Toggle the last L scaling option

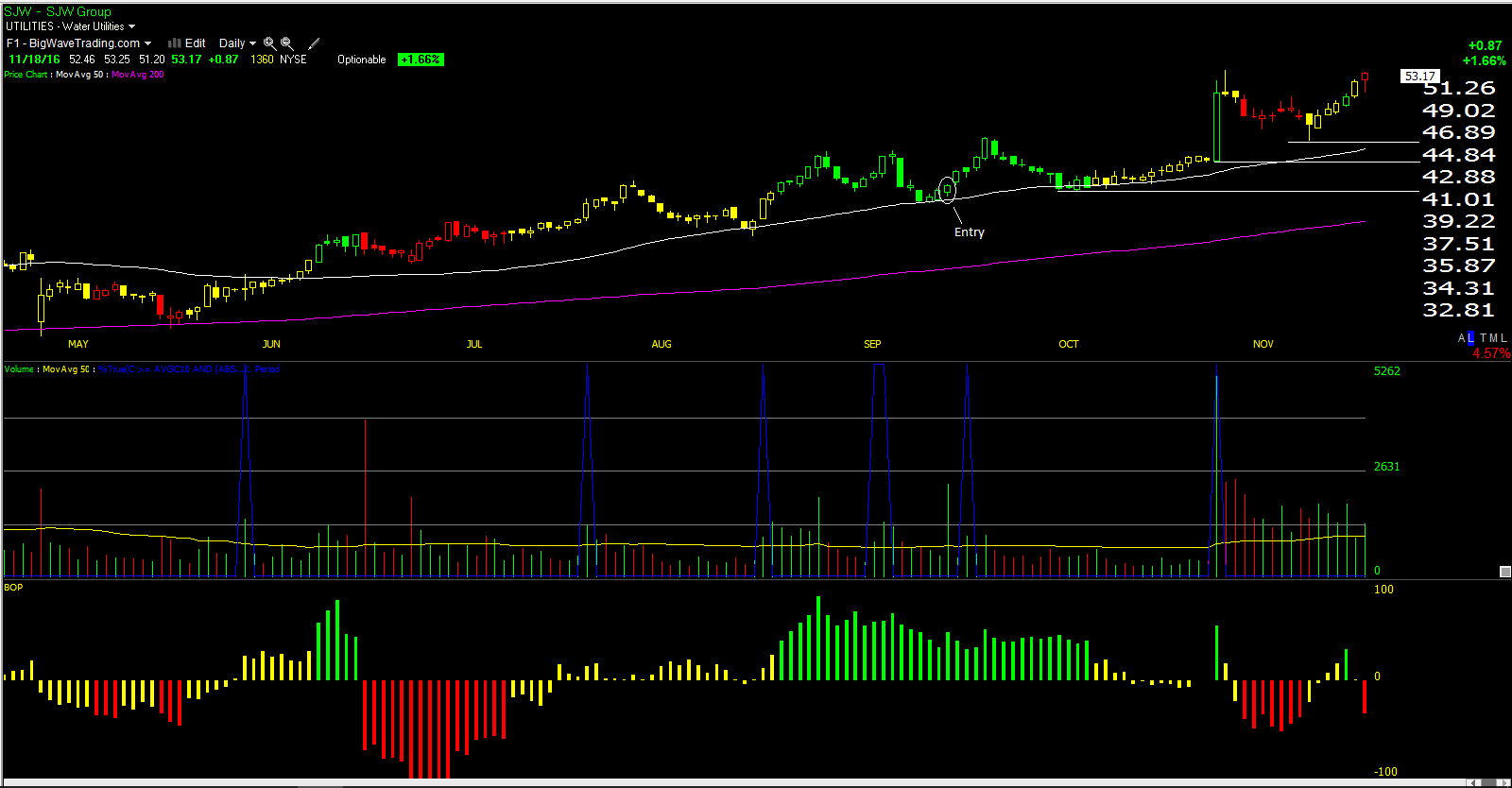pos(1503,338)
